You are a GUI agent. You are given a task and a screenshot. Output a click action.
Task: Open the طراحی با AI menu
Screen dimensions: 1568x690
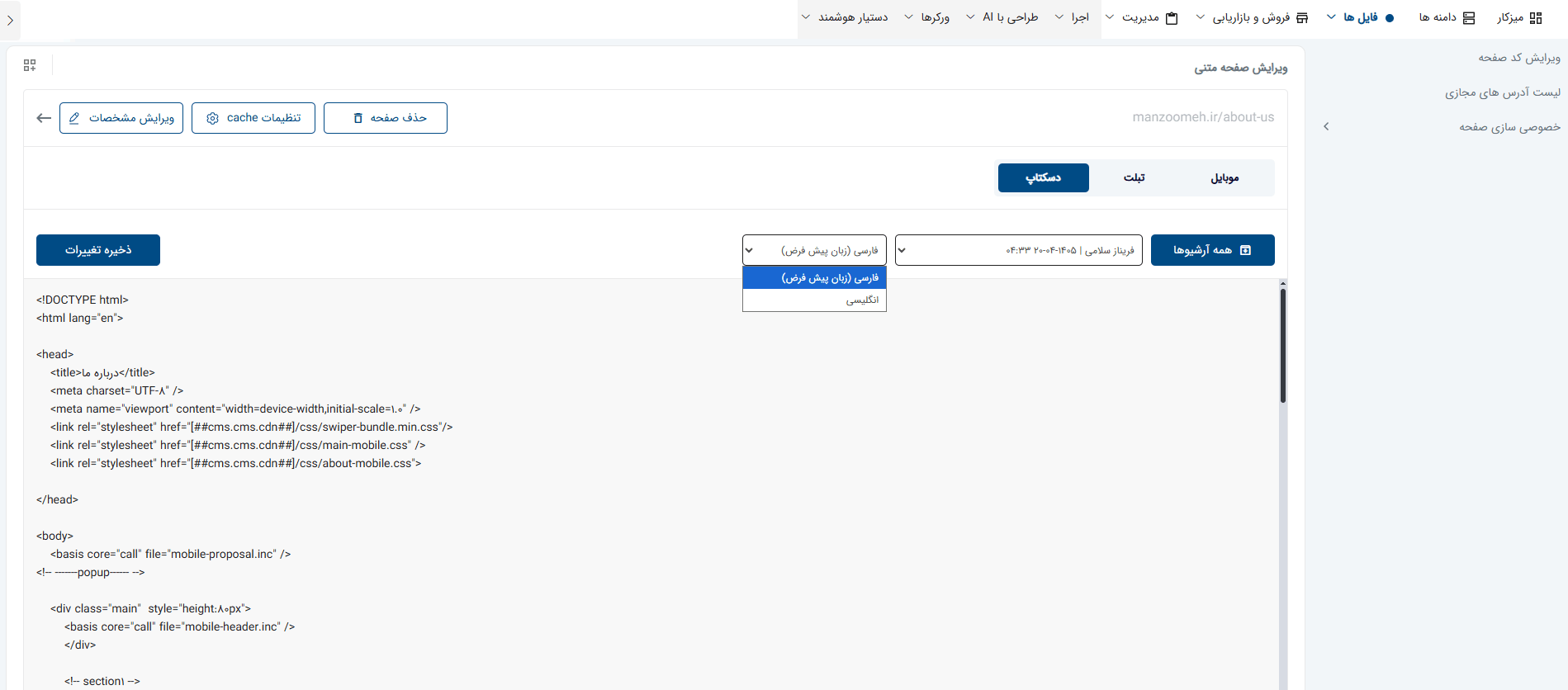point(1002,17)
